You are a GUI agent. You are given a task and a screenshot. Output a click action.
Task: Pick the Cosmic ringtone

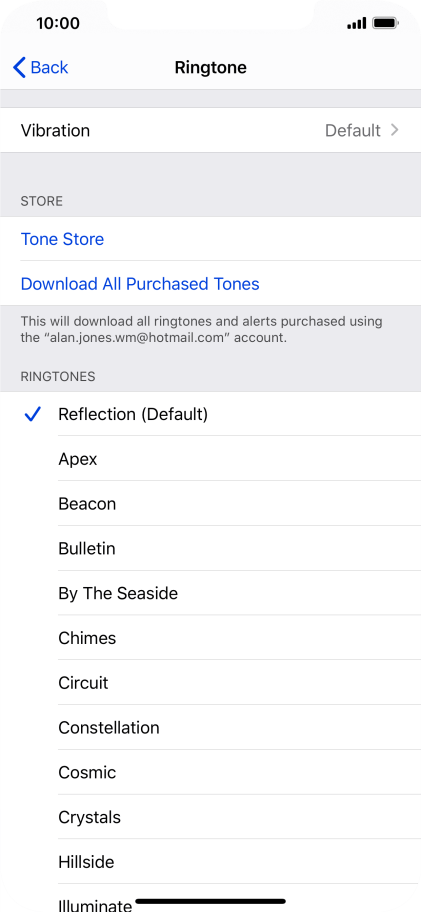coord(210,772)
